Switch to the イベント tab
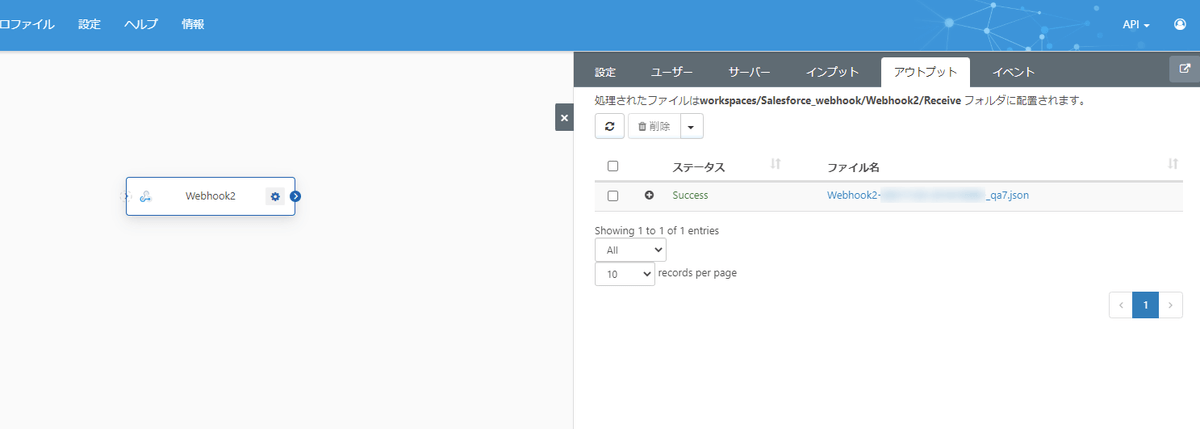Image resolution: width=1200 pixels, height=429 pixels. coord(1013,72)
